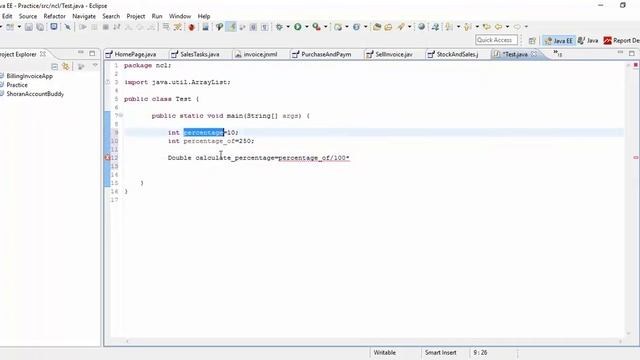Open the web browser globe icon
Image resolution: width=640 pixels, height=360 pixels.
coord(421,27)
